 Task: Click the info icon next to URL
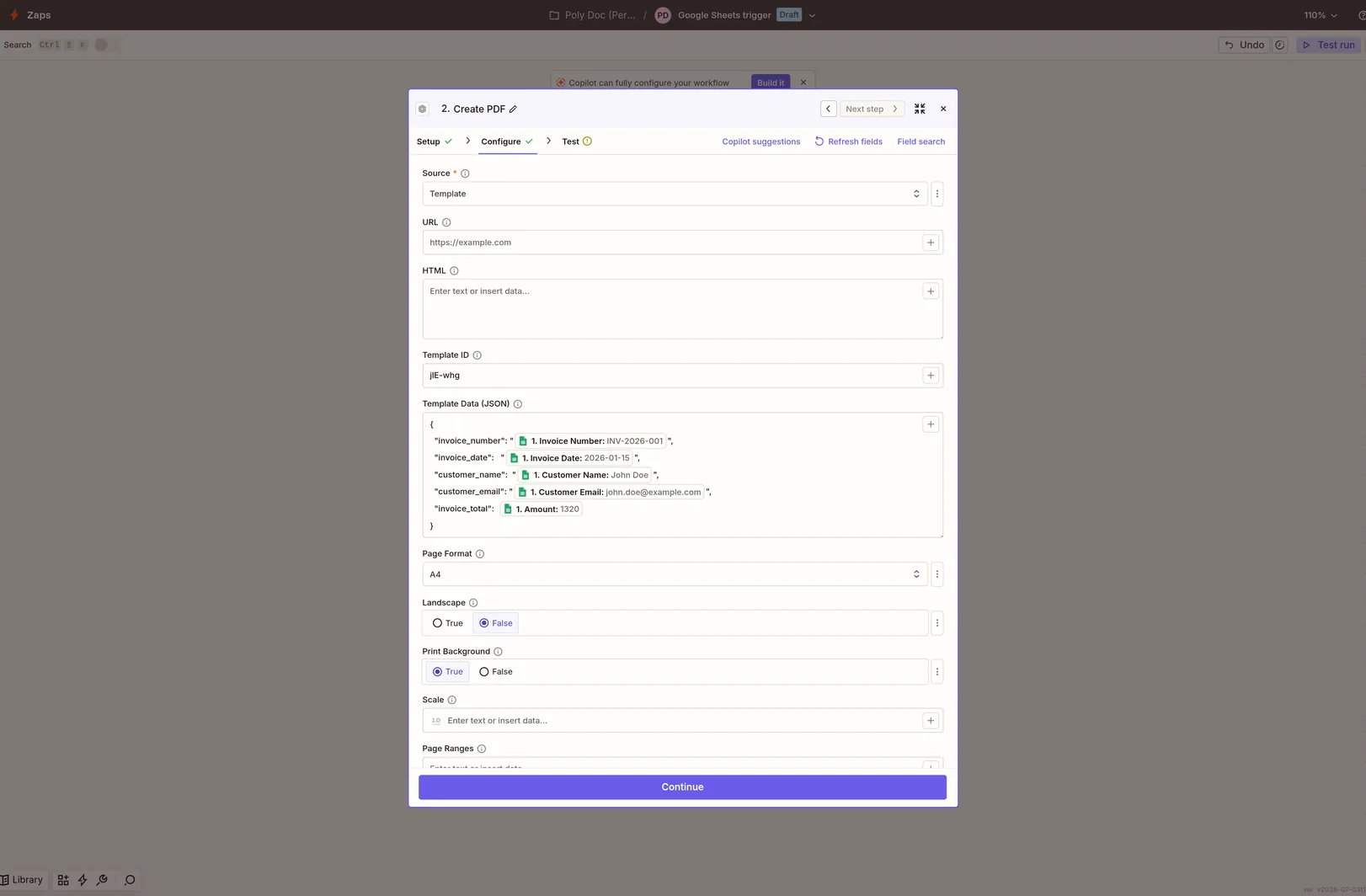click(446, 222)
